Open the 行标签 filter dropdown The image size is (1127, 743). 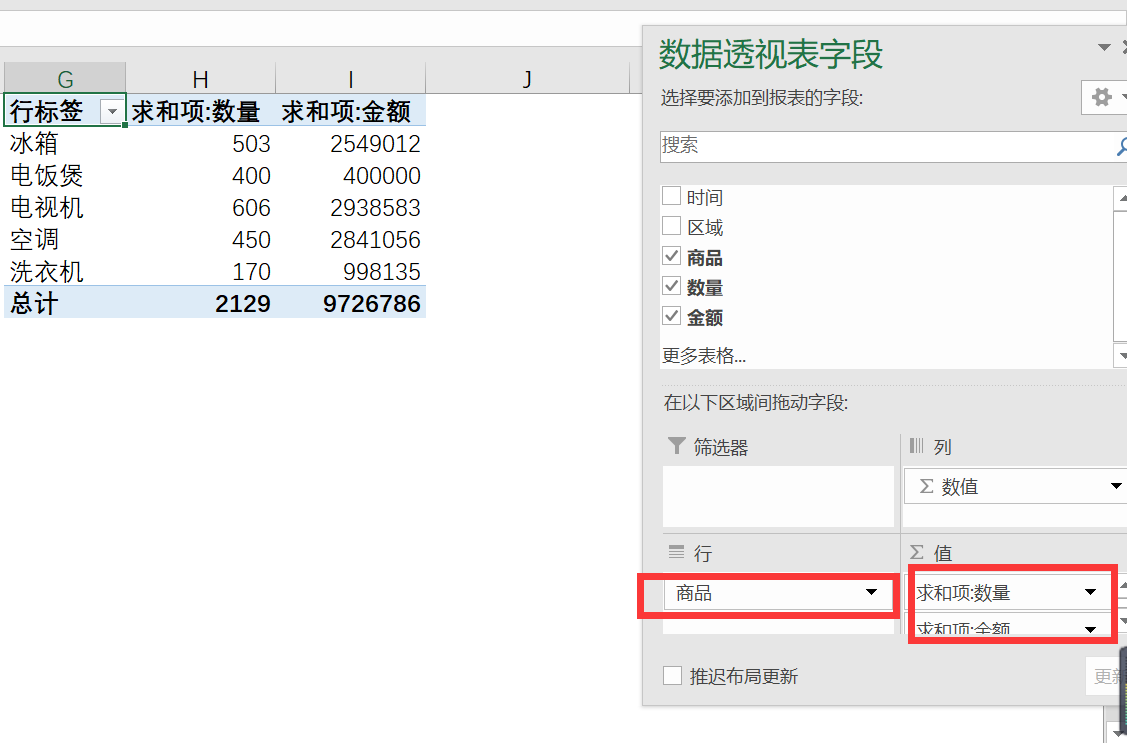coord(112,111)
